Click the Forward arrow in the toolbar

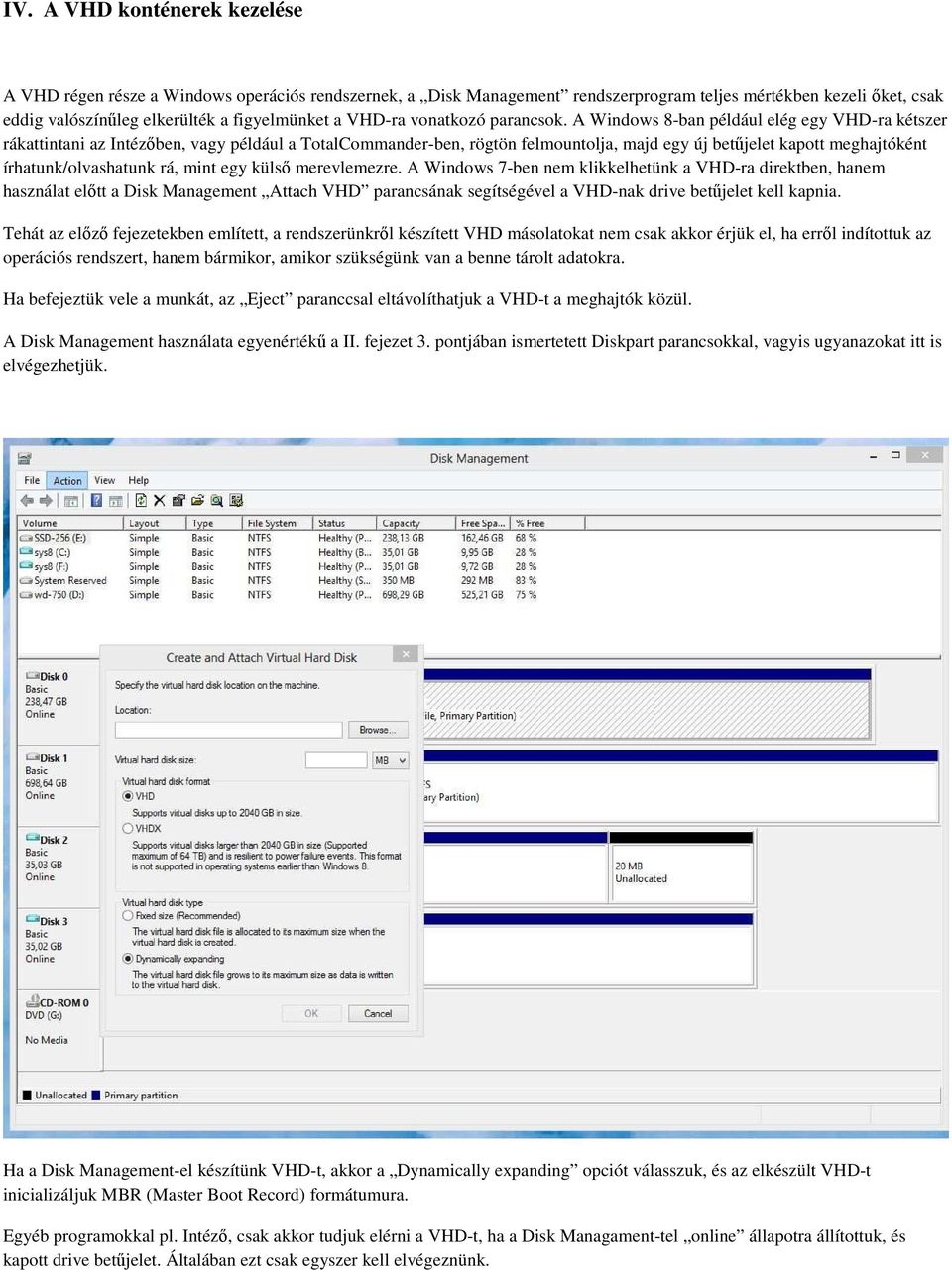tap(46, 501)
